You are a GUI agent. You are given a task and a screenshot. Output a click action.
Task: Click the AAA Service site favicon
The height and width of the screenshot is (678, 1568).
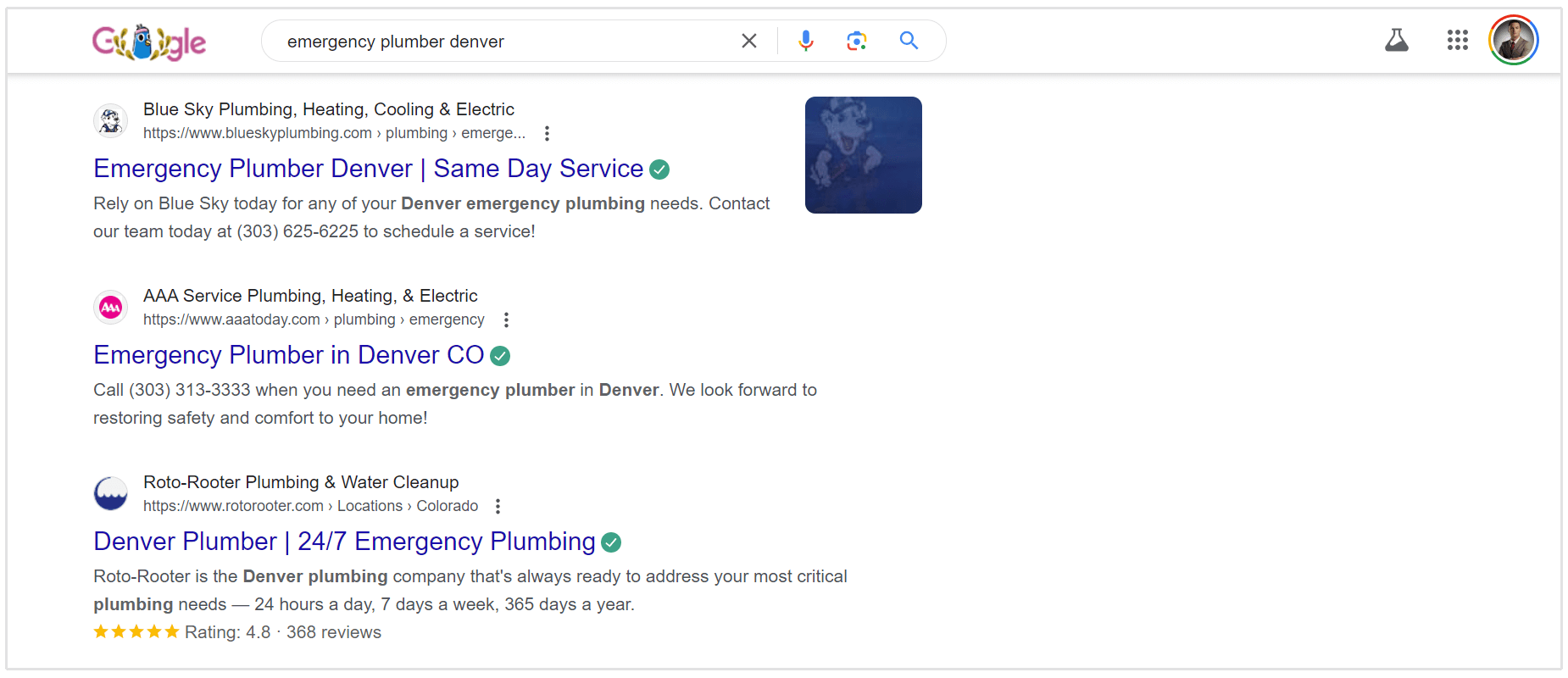[111, 308]
